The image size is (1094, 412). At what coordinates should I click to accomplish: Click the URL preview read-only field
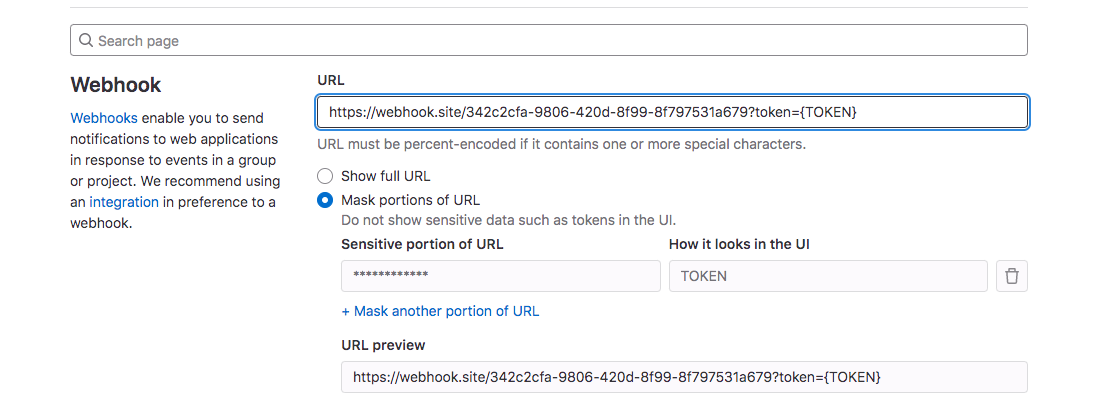coord(684,377)
